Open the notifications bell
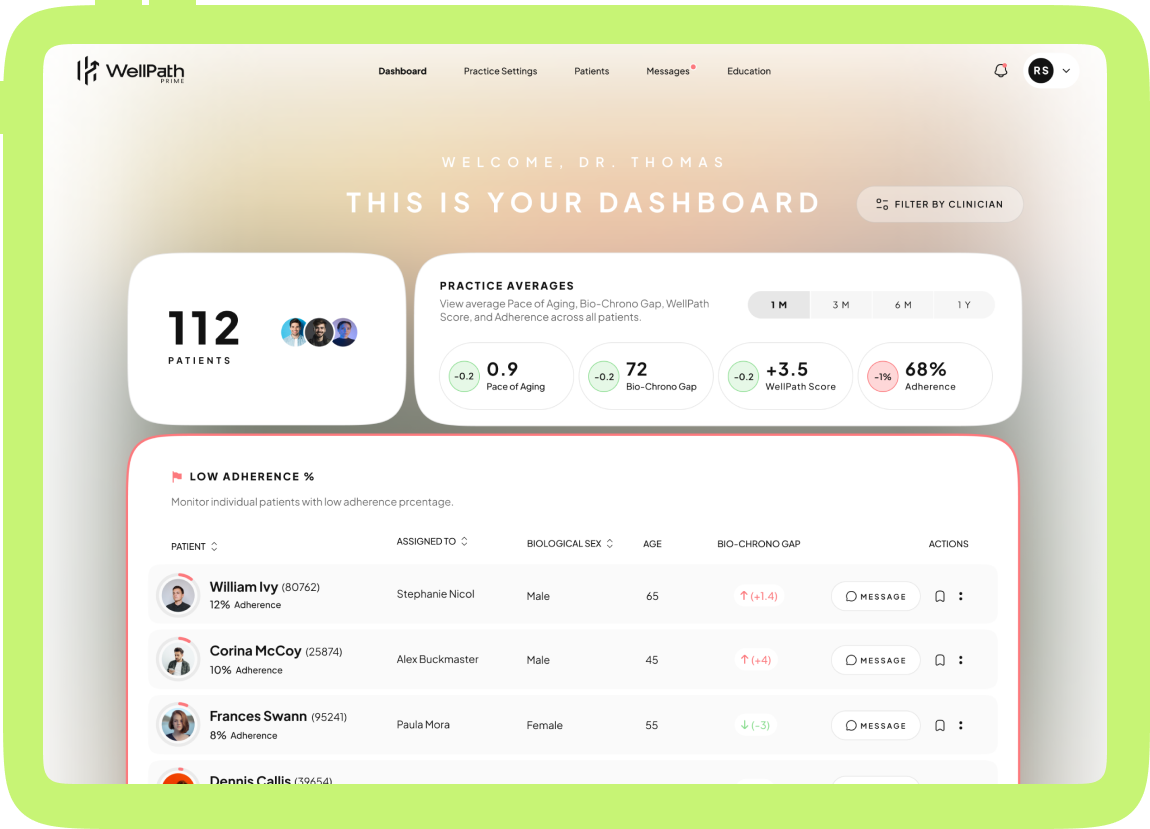The image size is (1150, 829). pos(1000,71)
